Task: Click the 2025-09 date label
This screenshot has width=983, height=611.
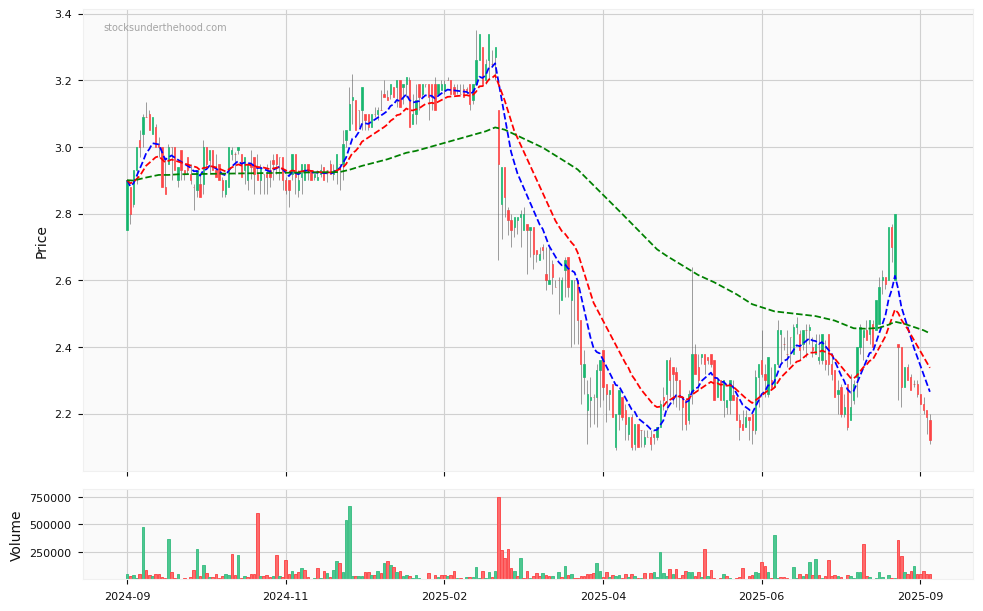Action: point(920,597)
